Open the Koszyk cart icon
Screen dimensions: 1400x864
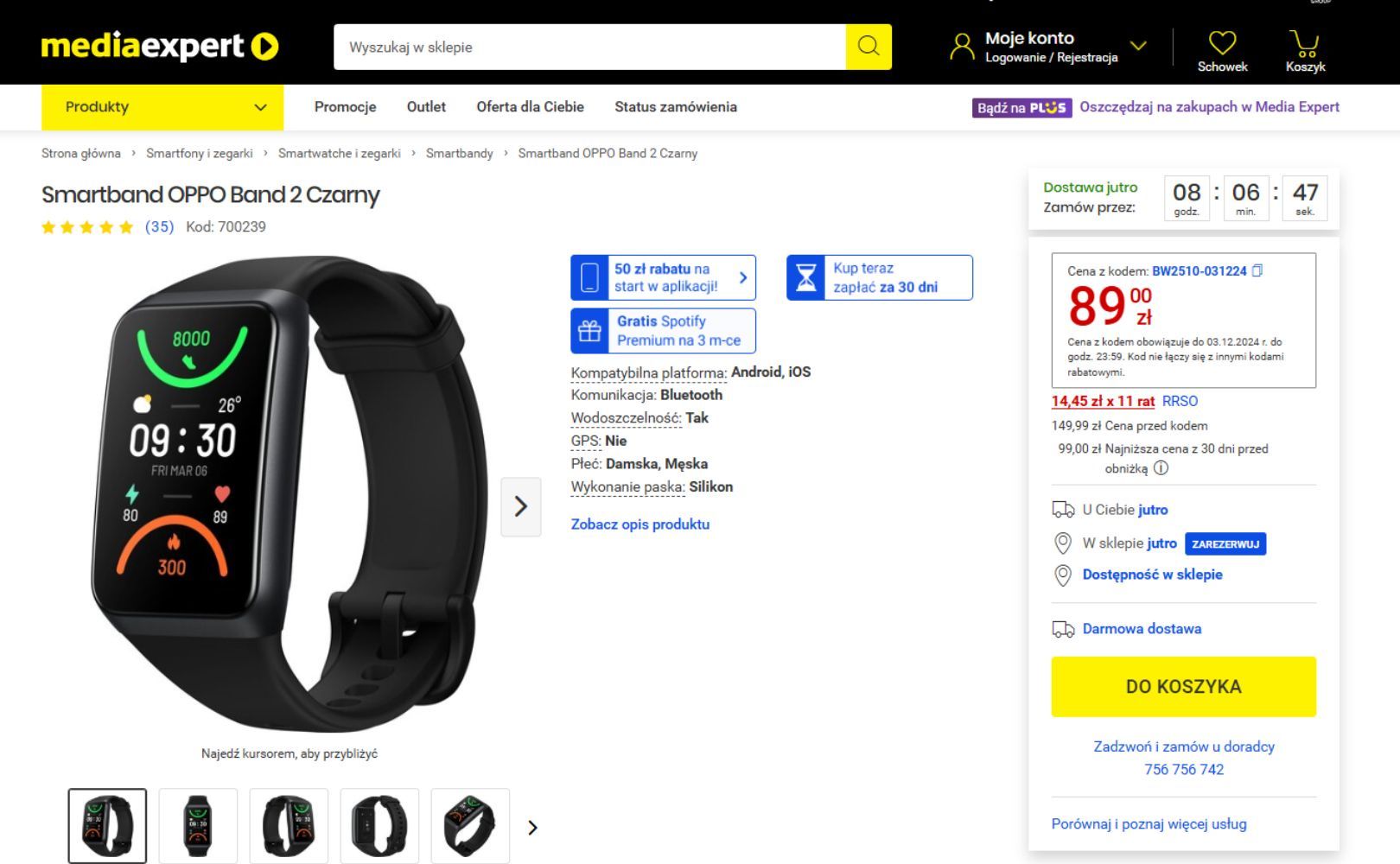point(1304,42)
